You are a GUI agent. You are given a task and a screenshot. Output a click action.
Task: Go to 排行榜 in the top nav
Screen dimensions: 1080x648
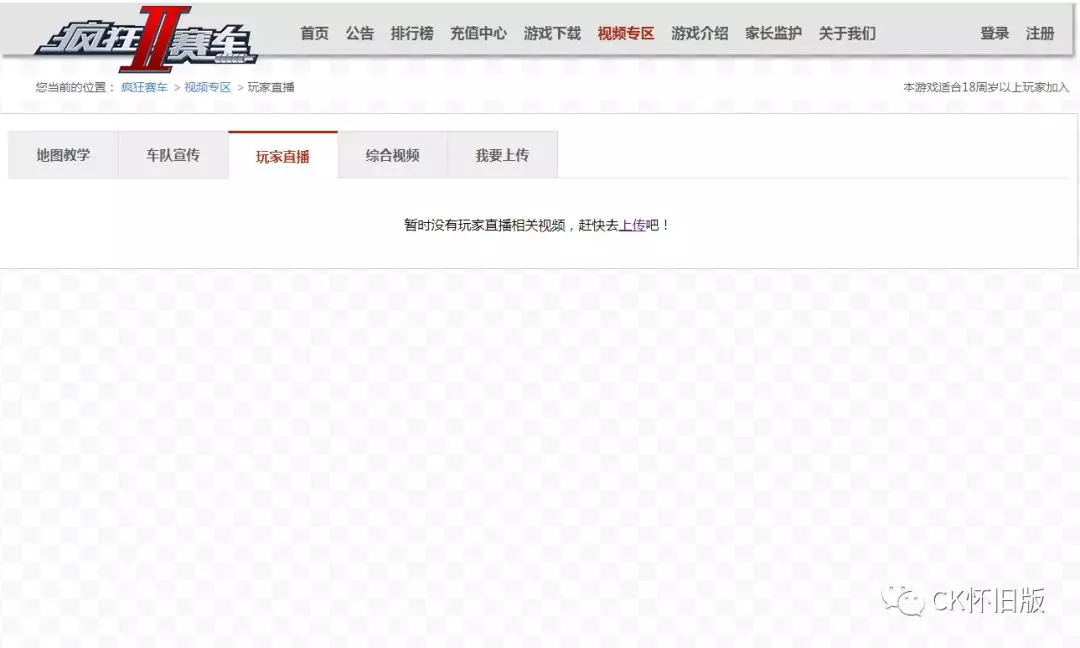412,33
